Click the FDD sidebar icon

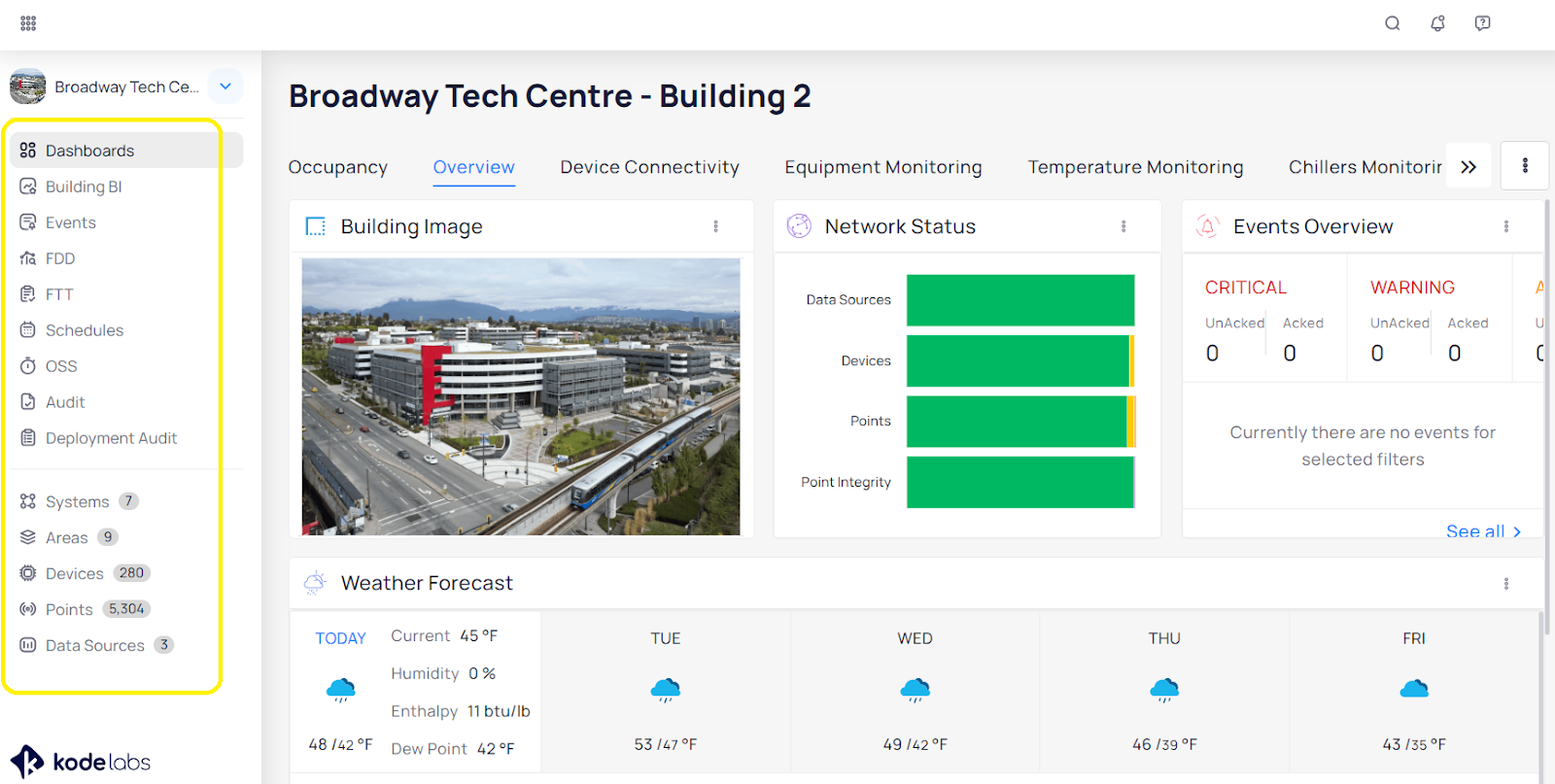tap(28, 257)
